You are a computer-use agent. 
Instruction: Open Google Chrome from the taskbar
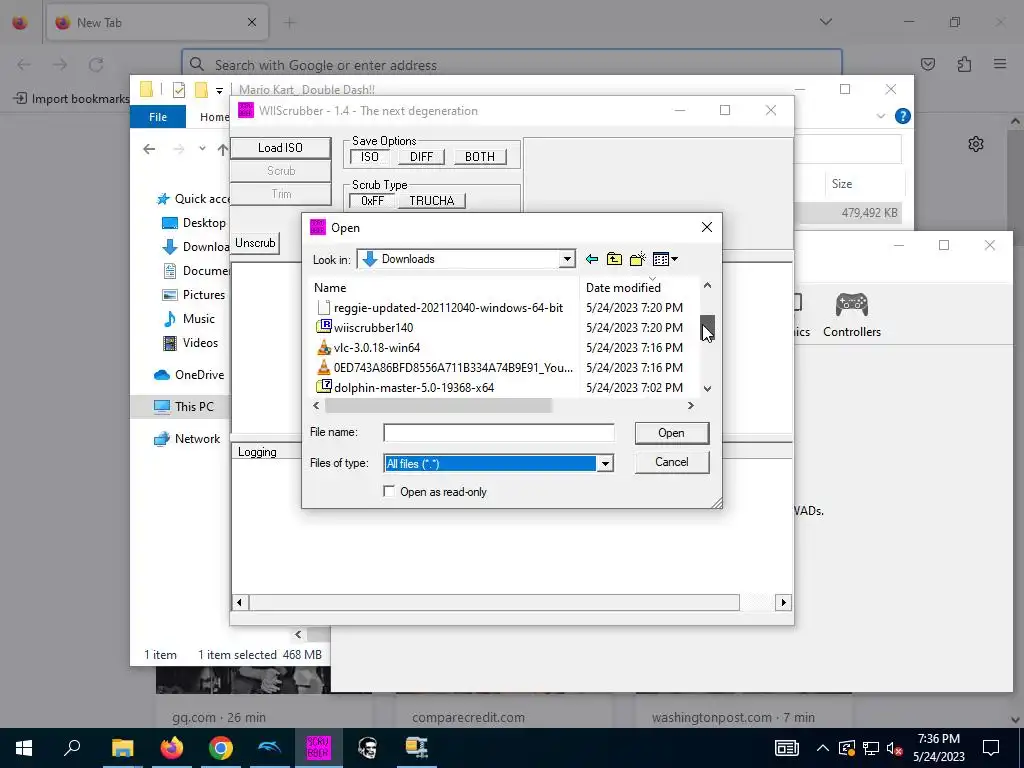(x=221, y=748)
